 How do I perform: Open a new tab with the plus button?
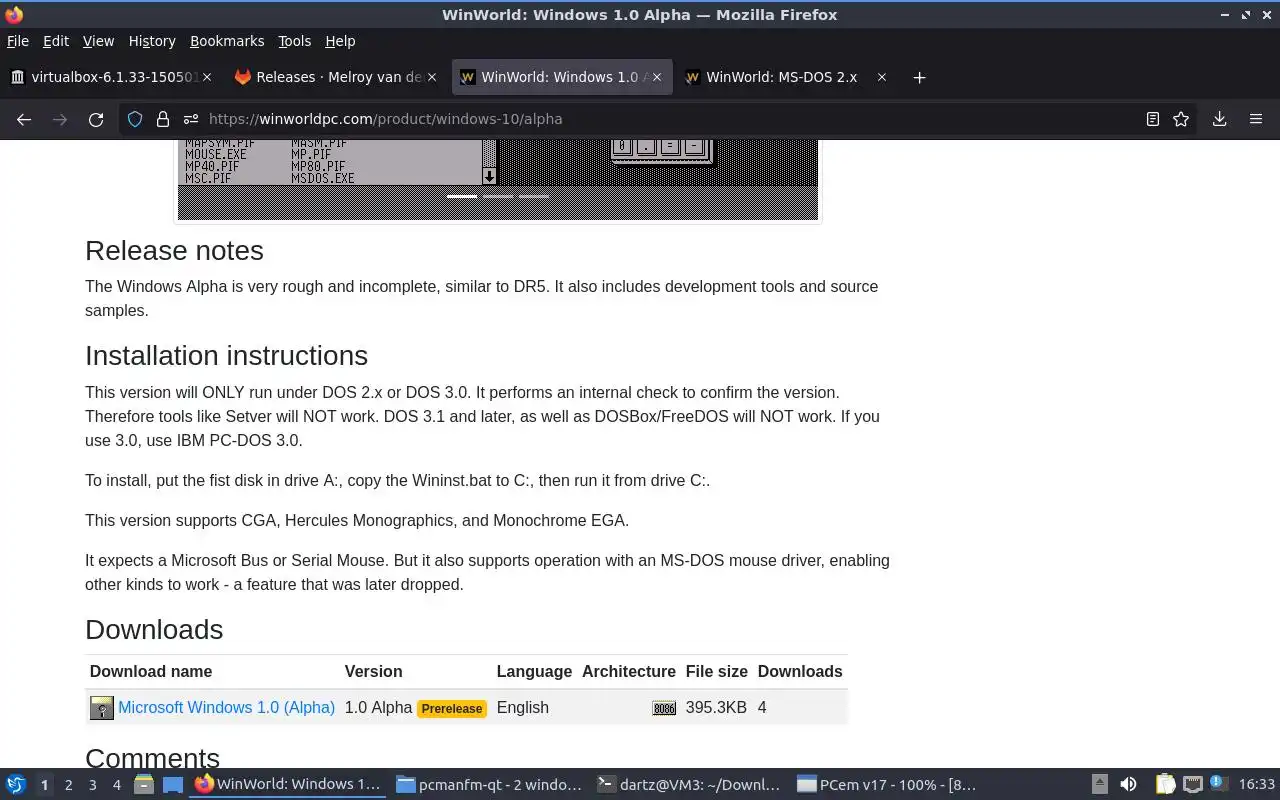pyautogui.click(x=919, y=77)
